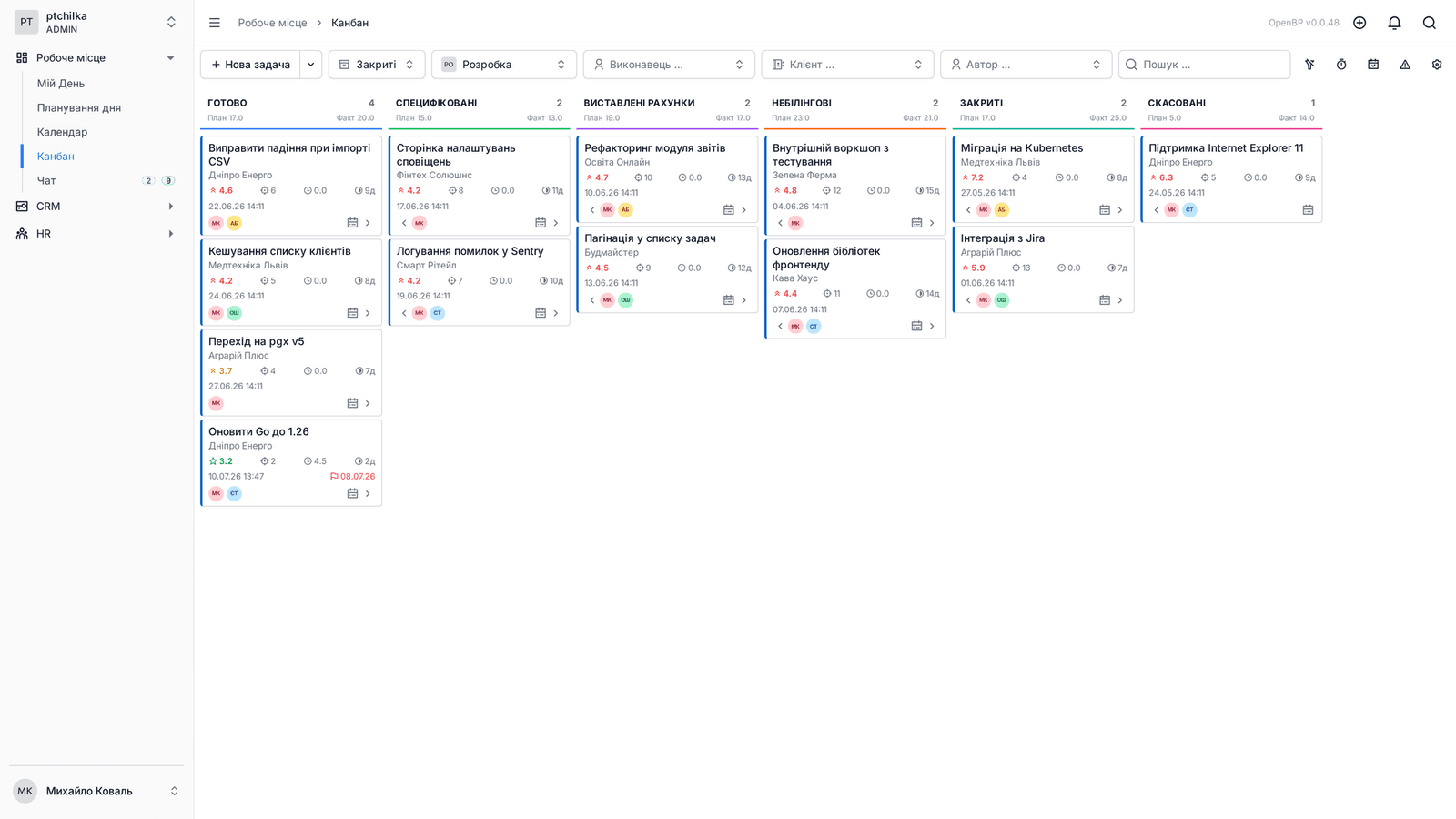The image size is (1456, 819).
Task: Open the Закриті status filter dropdown
Action: pyautogui.click(x=376, y=65)
